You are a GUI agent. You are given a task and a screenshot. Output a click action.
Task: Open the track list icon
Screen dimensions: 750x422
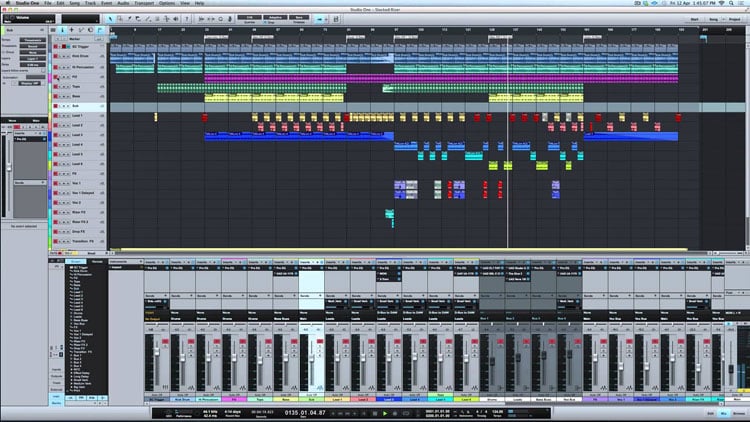53,30
